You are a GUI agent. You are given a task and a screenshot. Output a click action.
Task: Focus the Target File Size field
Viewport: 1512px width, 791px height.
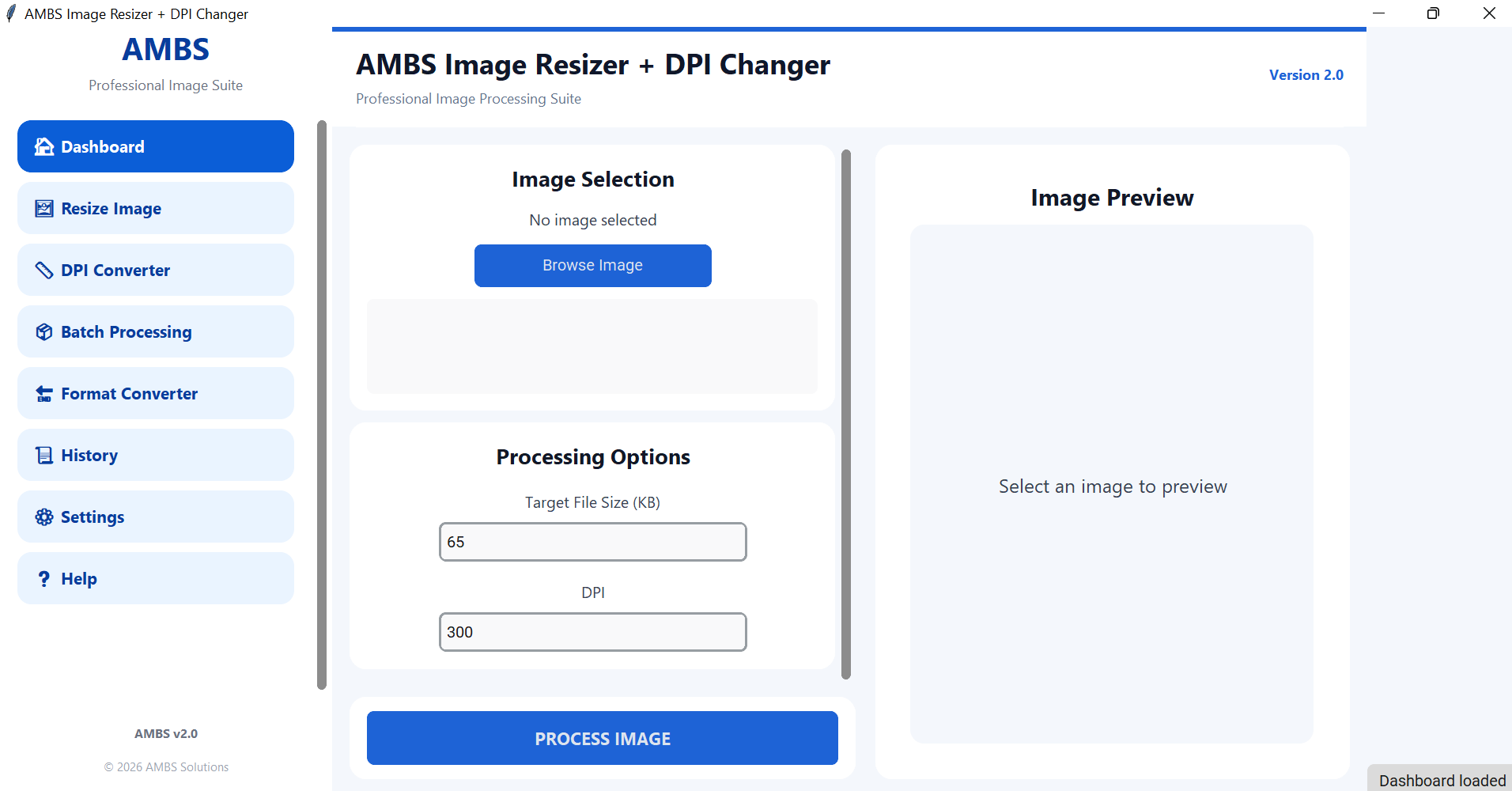tap(593, 542)
